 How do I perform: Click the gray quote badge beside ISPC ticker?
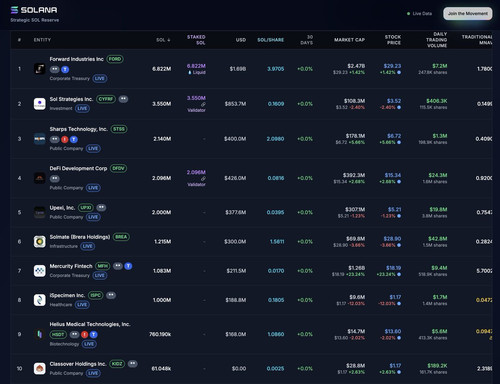[x=111, y=295]
